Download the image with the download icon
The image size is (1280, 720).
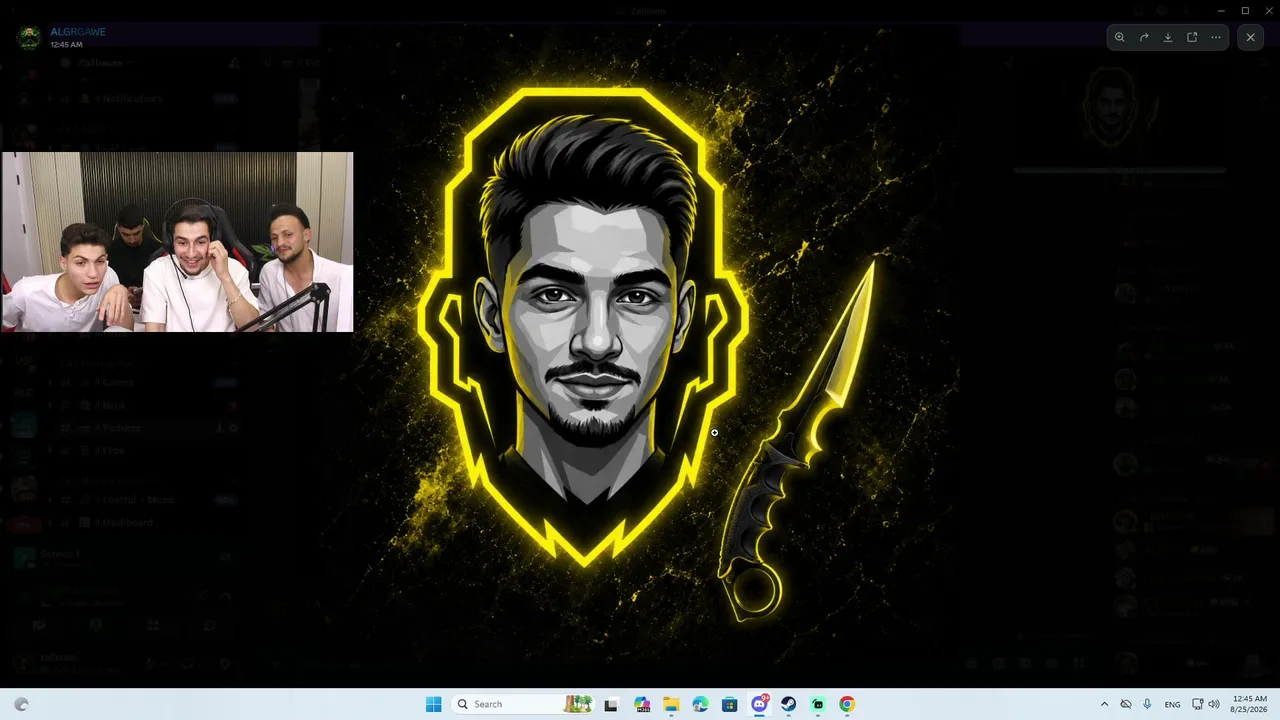[x=1168, y=38]
